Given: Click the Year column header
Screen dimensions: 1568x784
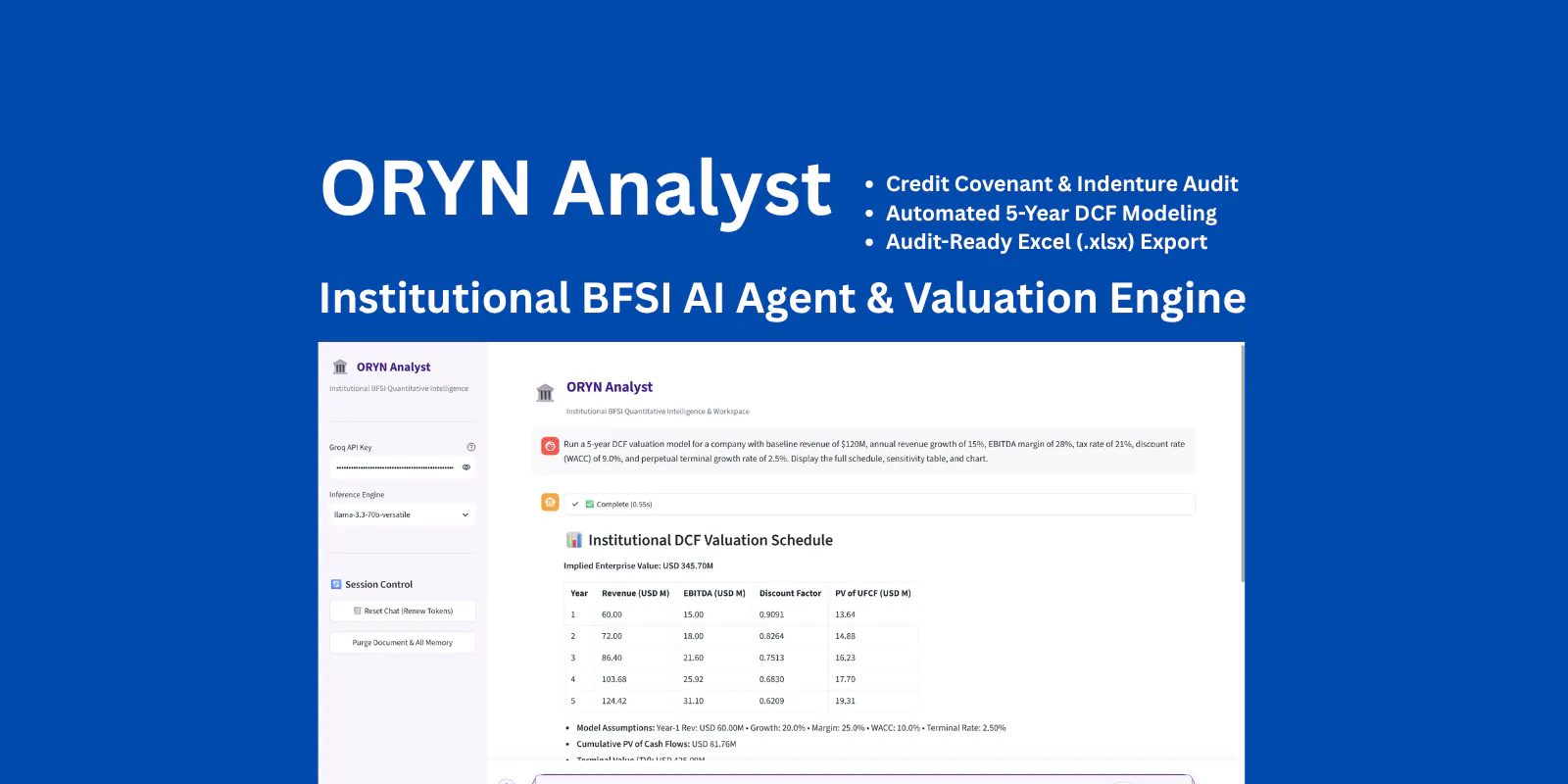Looking at the screenshot, I should click(x=579, y=593).
